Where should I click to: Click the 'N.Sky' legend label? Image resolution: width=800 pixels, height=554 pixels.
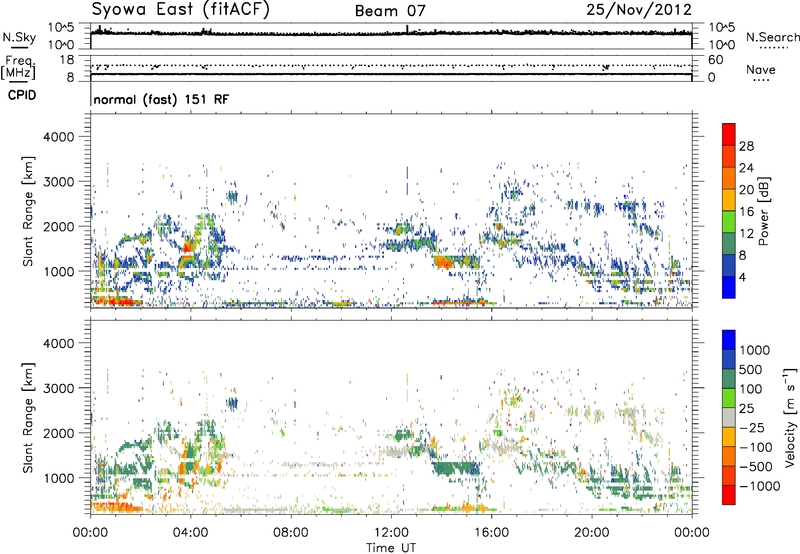click(x=19, y=37)
